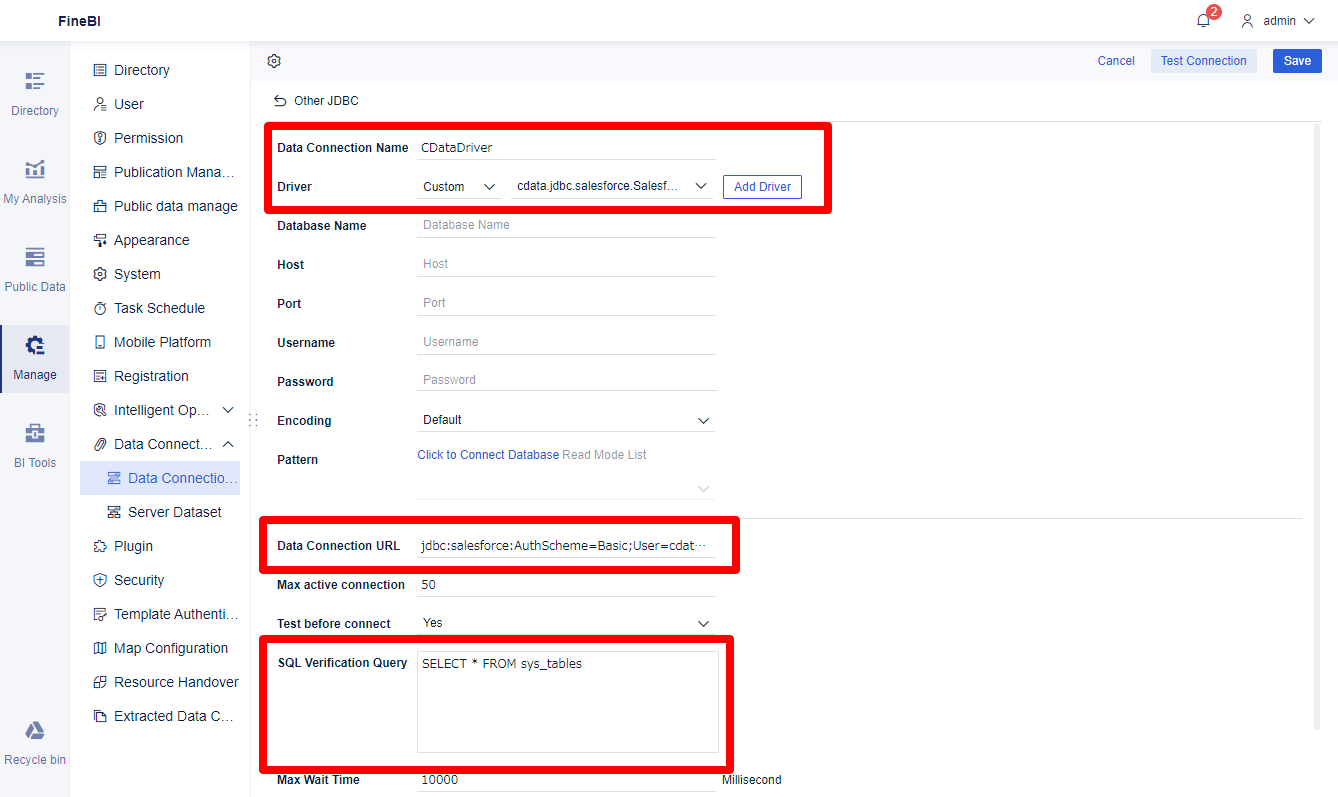Click the Other JDBC back link text
This screenshot has width=1338, height=797.
326,101
